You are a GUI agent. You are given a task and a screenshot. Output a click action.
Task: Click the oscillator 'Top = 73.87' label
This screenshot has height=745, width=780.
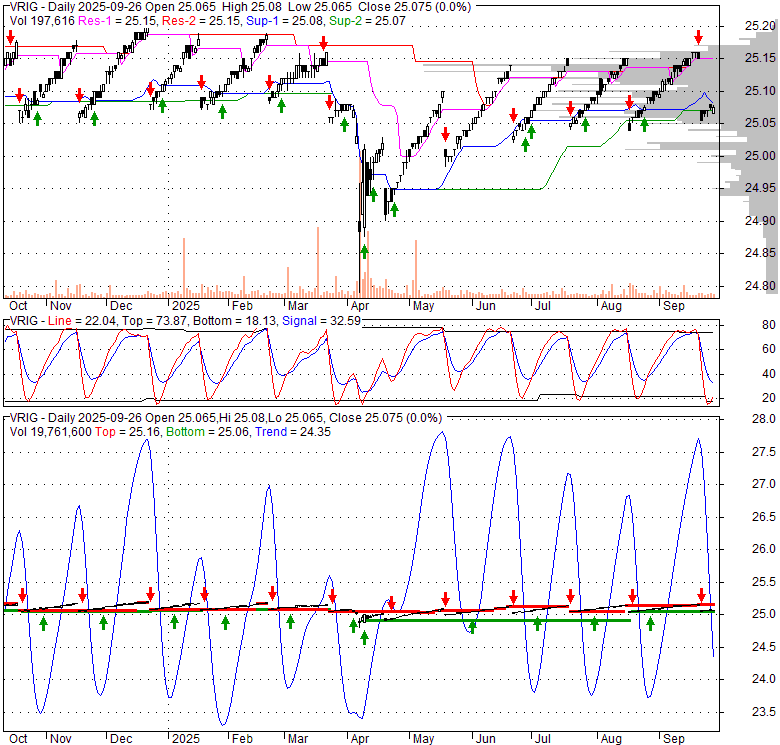click(156, 321)
